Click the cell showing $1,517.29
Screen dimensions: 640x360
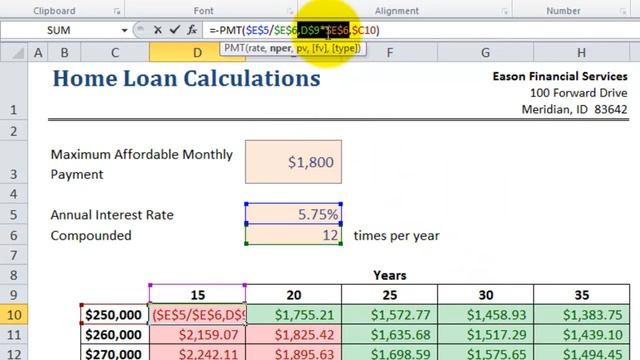(485, 335)
